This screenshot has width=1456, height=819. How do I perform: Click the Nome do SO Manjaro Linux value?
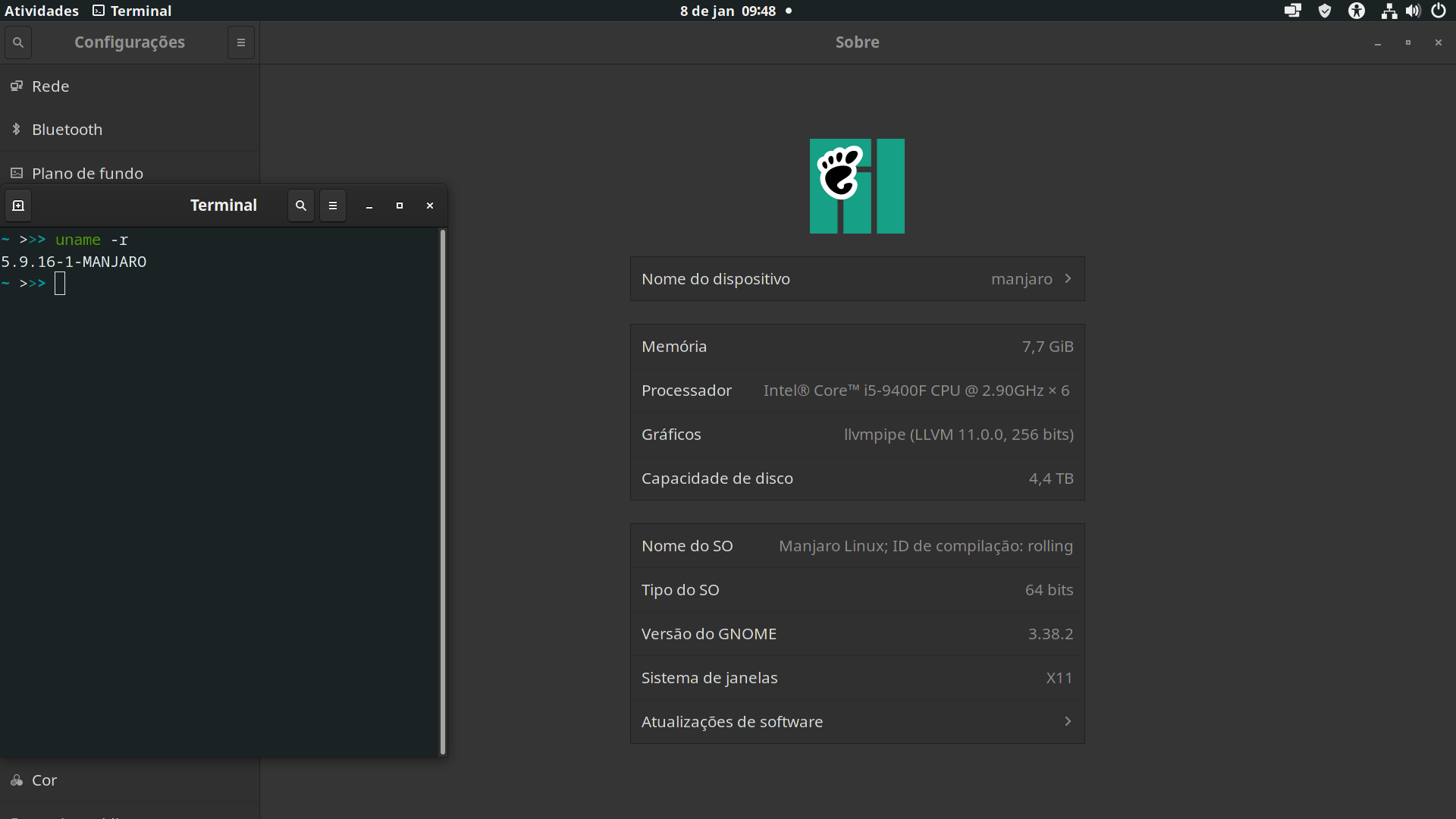[926, 546]
